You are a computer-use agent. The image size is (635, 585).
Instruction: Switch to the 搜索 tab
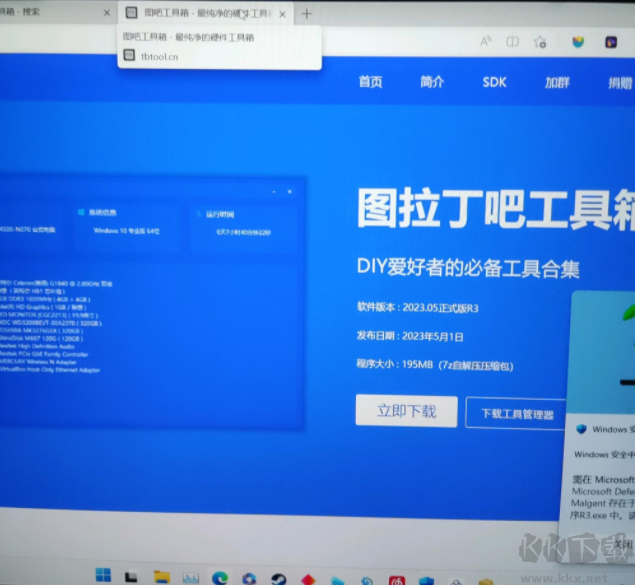point(56,12)
